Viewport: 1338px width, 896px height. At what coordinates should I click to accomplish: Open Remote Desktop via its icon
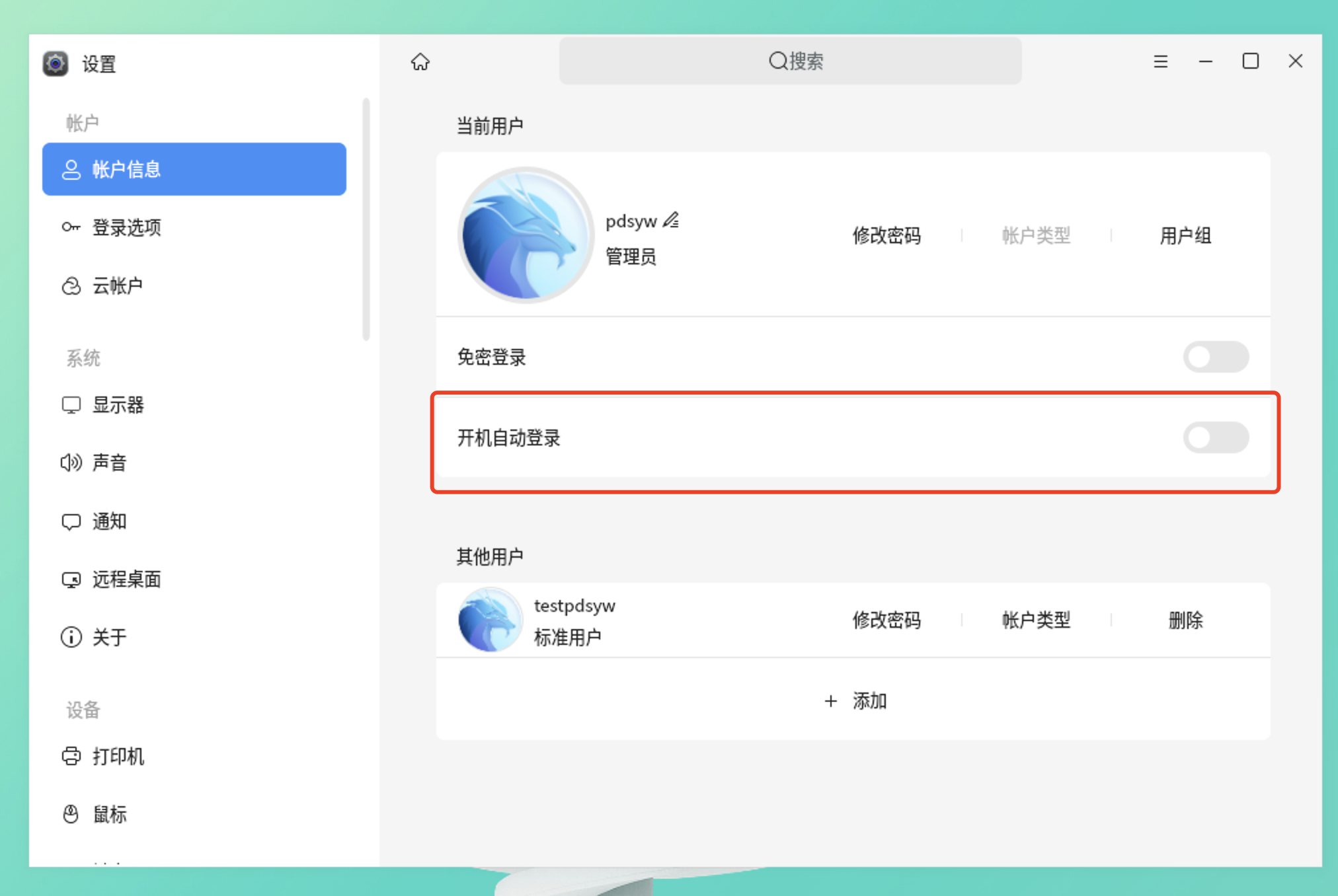71,579
